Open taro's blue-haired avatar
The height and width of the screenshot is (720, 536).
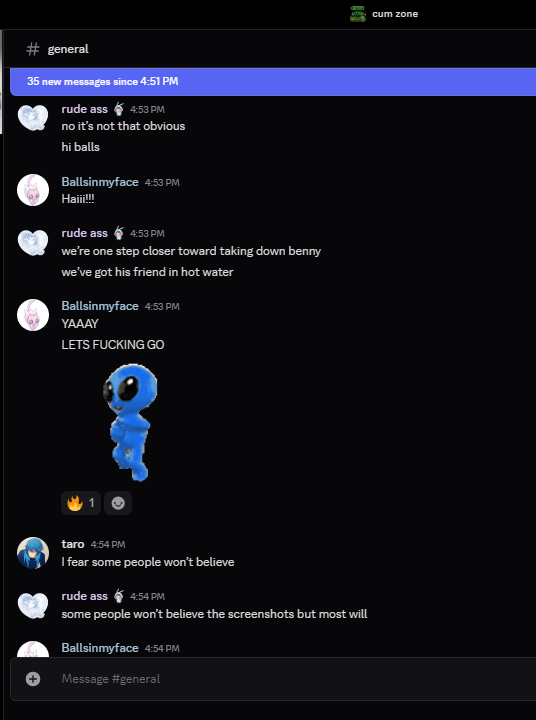pos(33,553)
